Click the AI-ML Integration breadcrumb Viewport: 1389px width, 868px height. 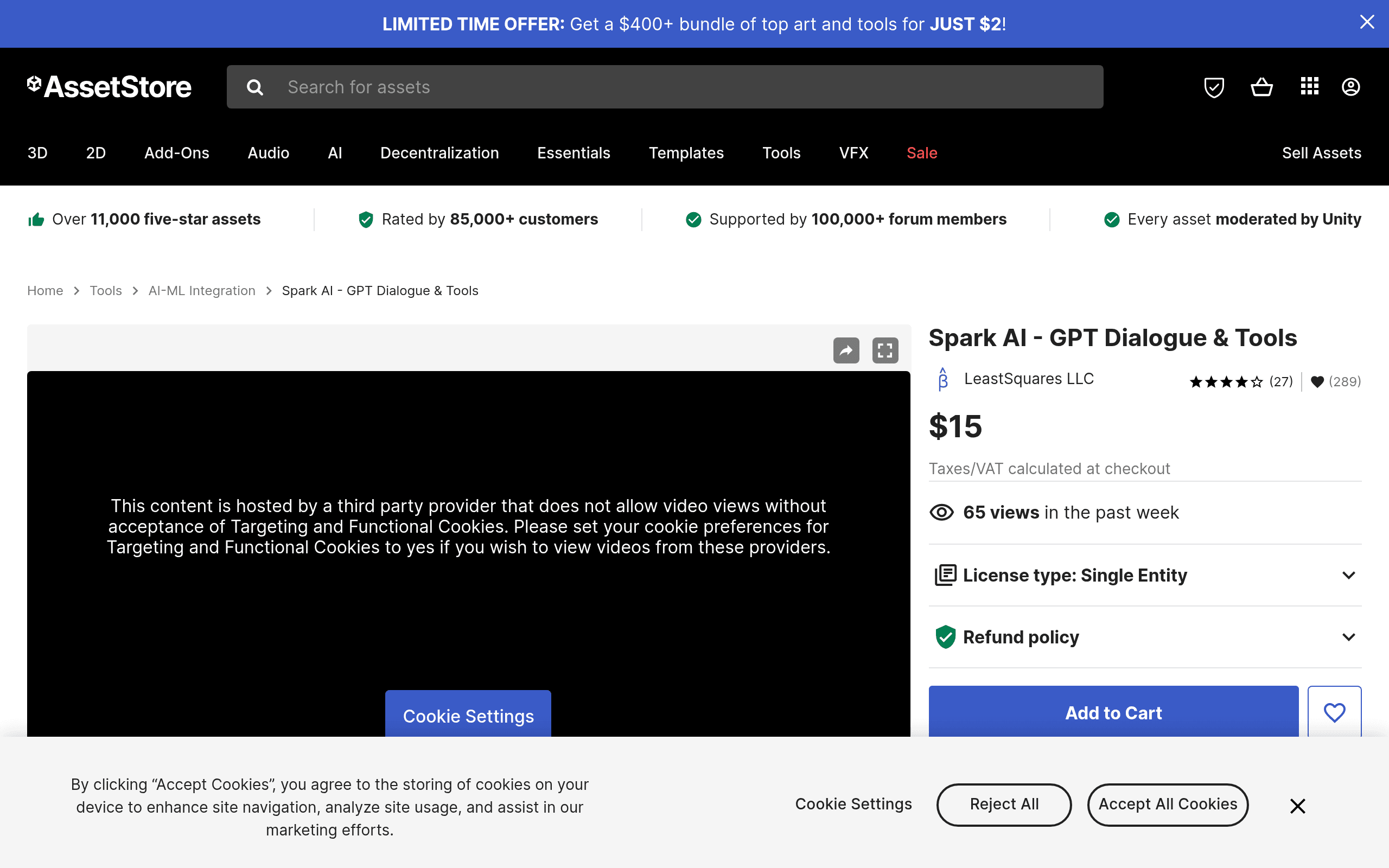pyautogui.click(x=202, y=290)
